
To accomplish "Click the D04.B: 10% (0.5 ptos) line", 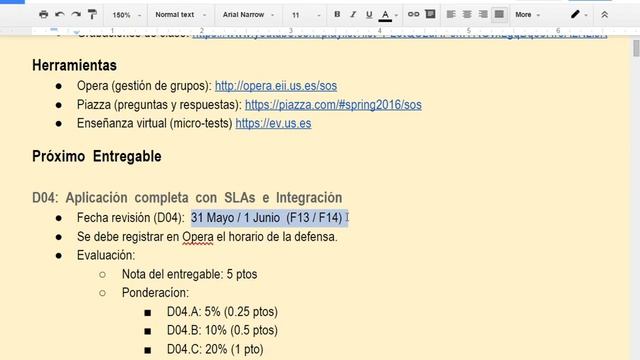I will coord(222,330).
